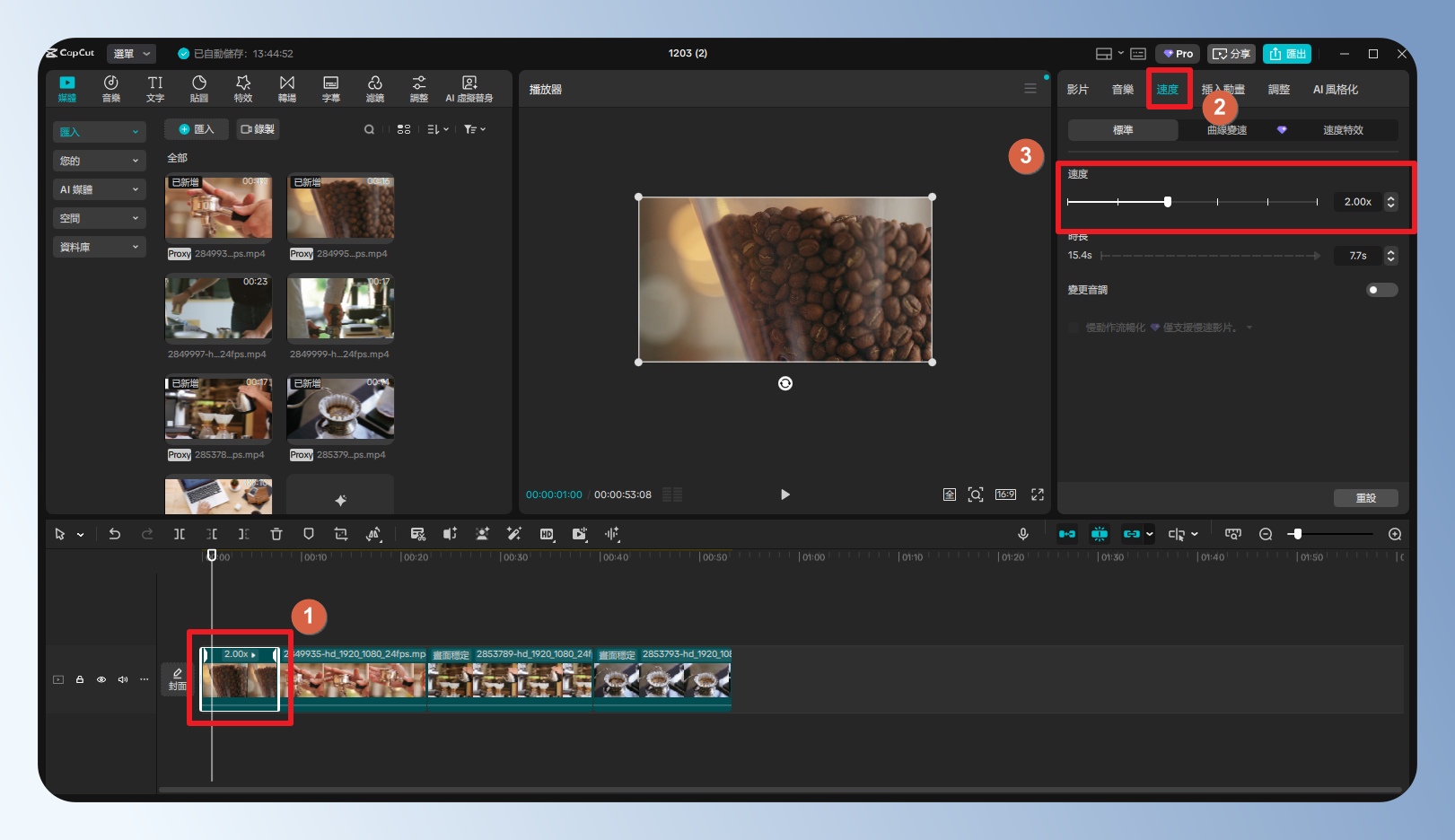Click the 重設 reset button

coord(1365,498)
